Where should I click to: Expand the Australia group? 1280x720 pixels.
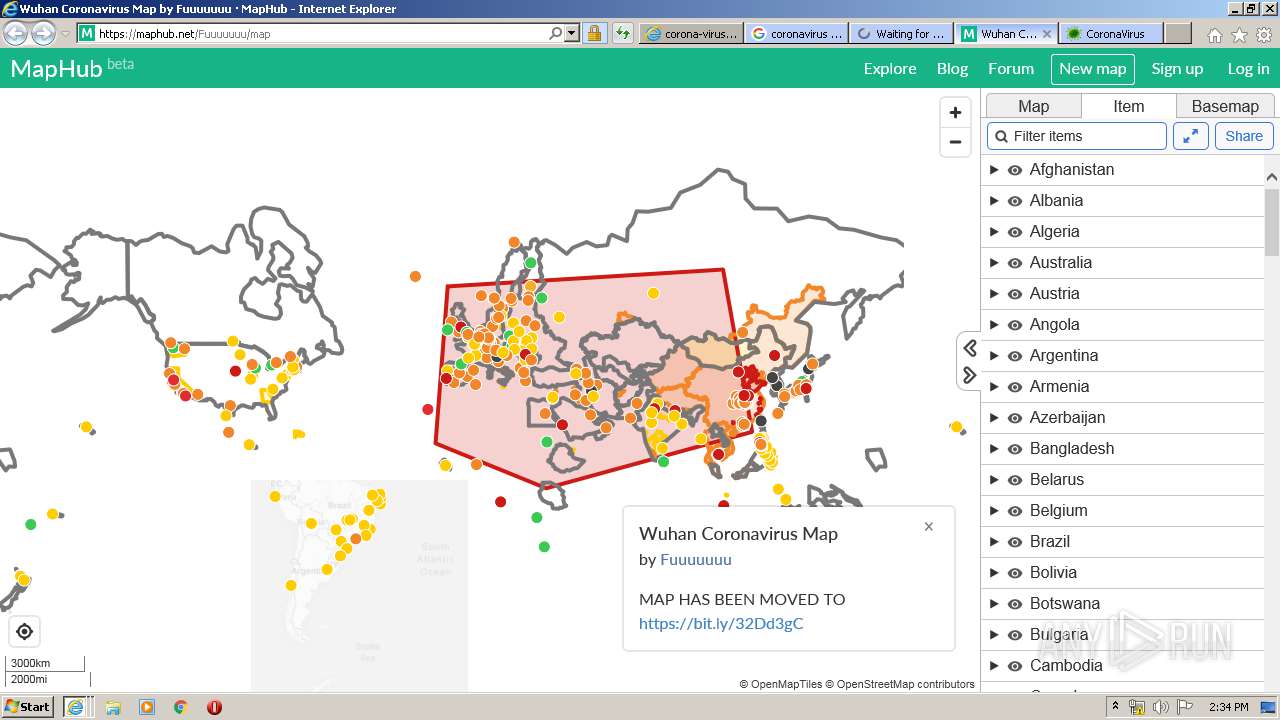click(993, 263)
